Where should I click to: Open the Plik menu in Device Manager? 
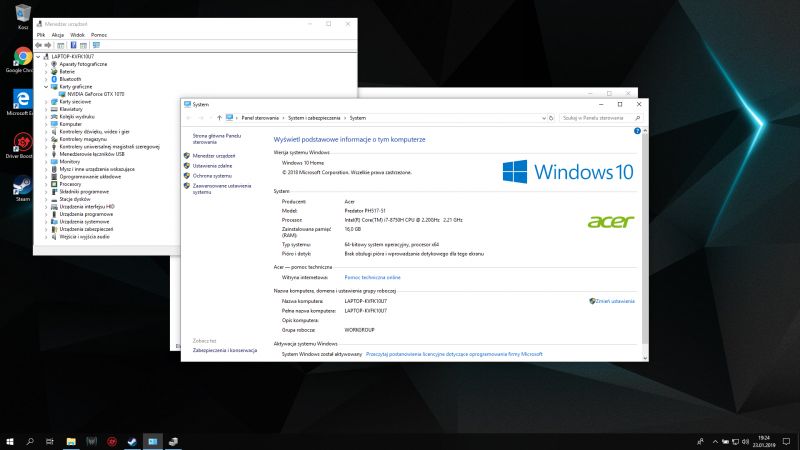pos(41,35)
